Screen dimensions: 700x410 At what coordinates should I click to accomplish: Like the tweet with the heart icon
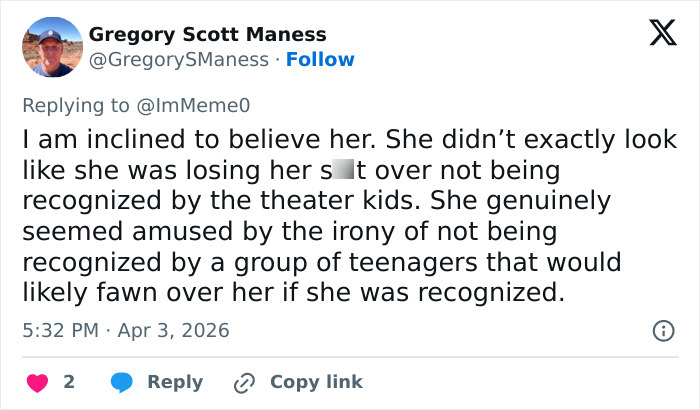[x=37, y=382]
